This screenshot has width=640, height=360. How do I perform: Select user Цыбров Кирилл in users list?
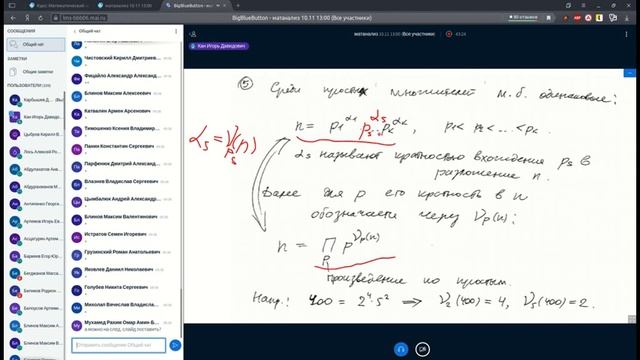(x=36, y=134)
